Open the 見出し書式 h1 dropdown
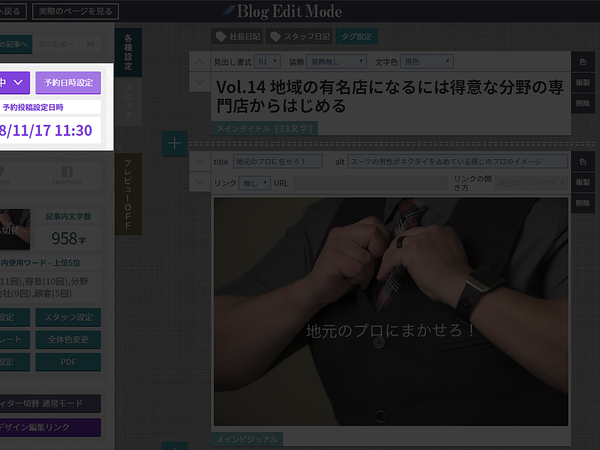This screenshot has width=600, height=450. pos(267,62)
